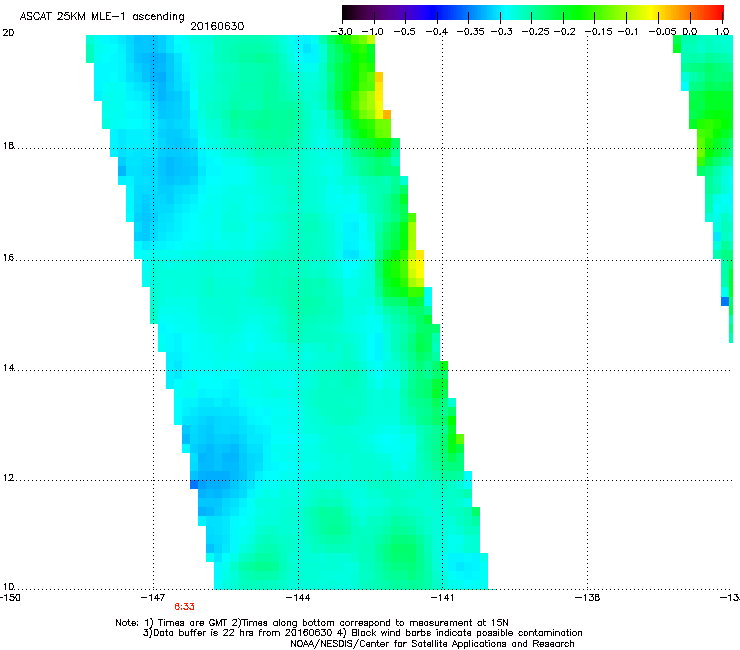Click the dark blue pixel in the right swath strip
740x650 pixels.
tap(725, 301)
